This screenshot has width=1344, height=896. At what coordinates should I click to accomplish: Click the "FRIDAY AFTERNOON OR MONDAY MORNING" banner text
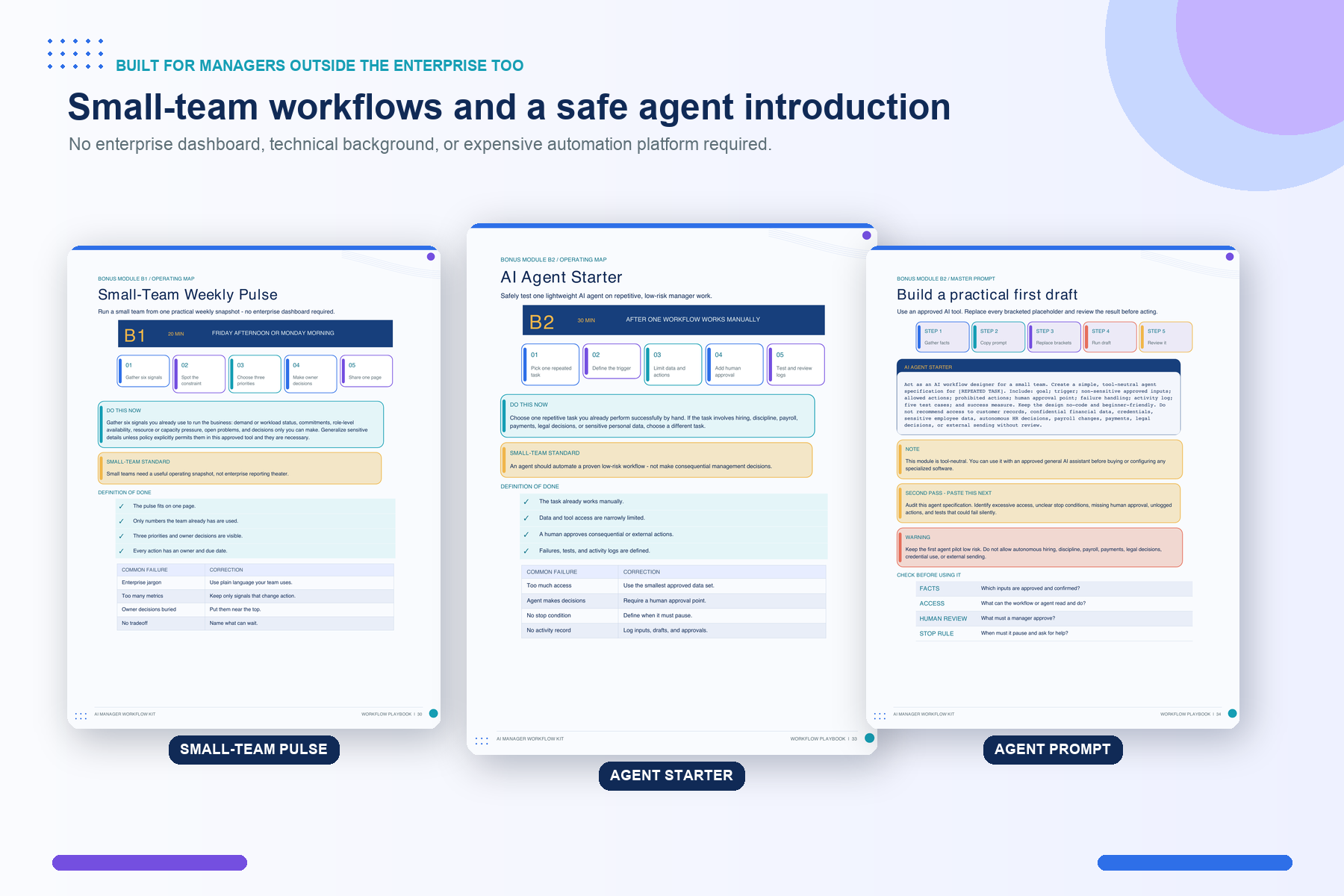273,333
